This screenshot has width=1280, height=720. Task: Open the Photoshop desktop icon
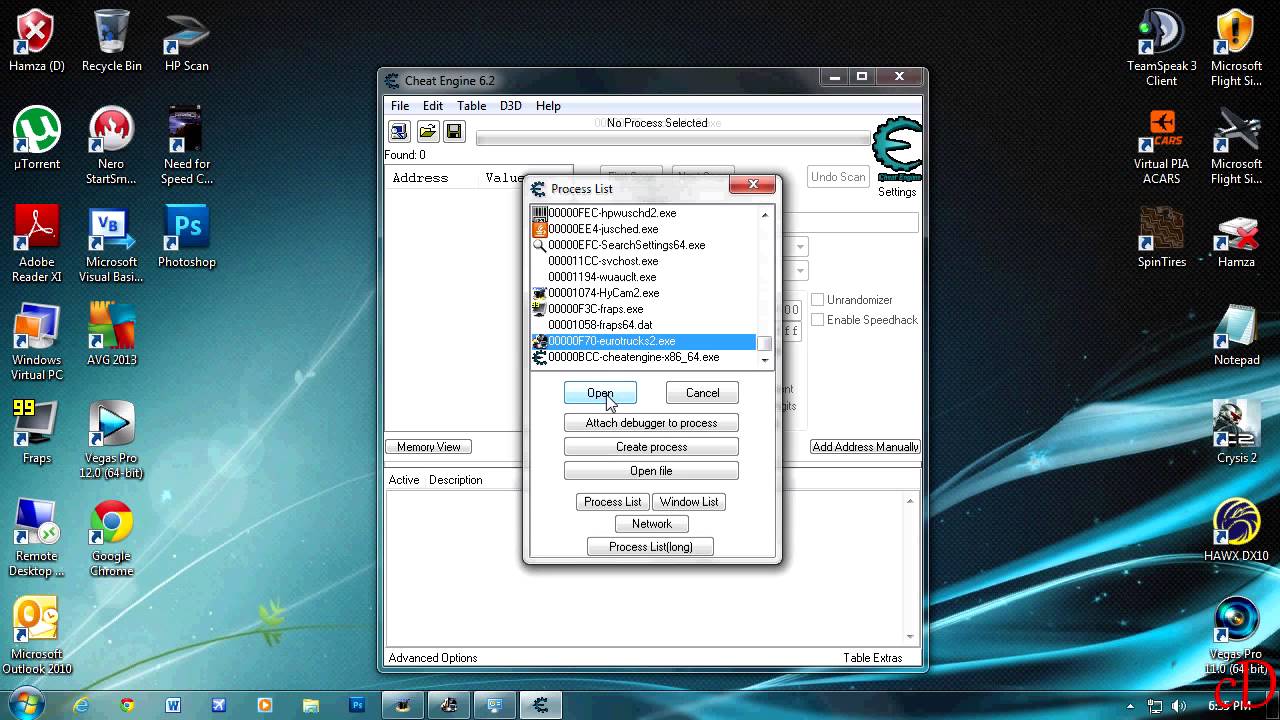point(187,237)
